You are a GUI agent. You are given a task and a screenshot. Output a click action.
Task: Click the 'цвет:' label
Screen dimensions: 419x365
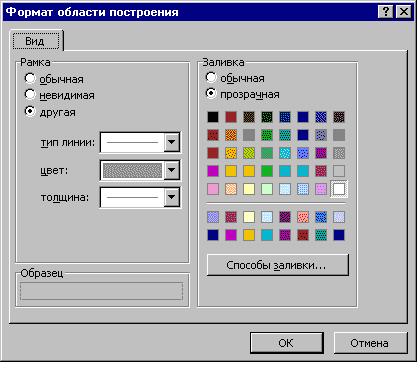(x=54, y=171)
